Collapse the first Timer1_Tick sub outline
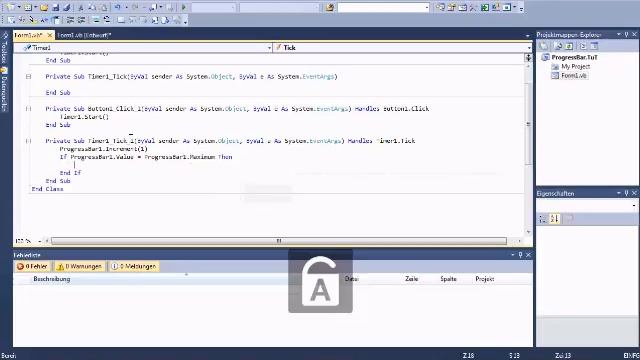This screenshot has width=640, height=360. point(28,76)
